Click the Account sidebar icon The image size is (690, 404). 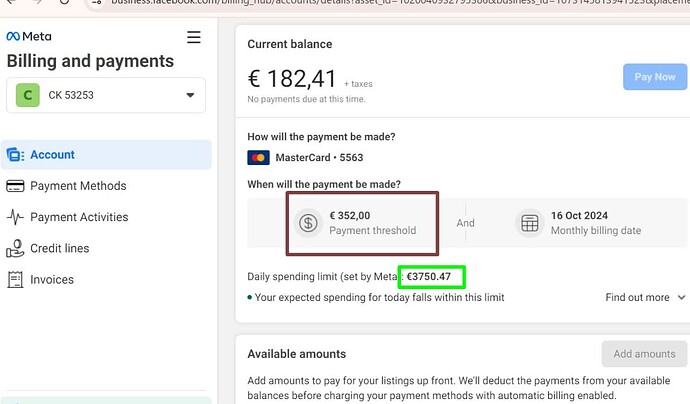(x=15, y=155)
